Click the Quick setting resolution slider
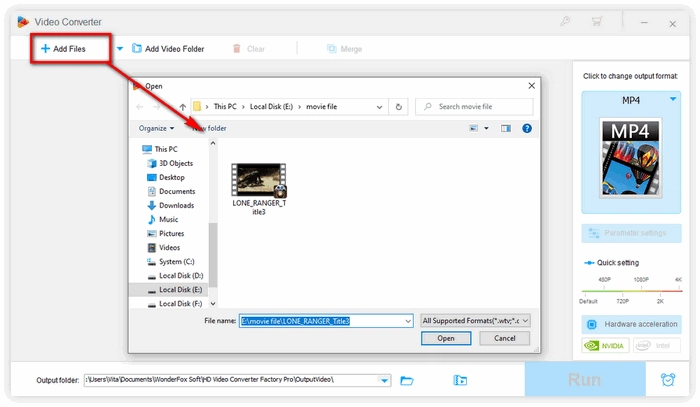Screen dimensions: 700x407 [x=631, y=291]
